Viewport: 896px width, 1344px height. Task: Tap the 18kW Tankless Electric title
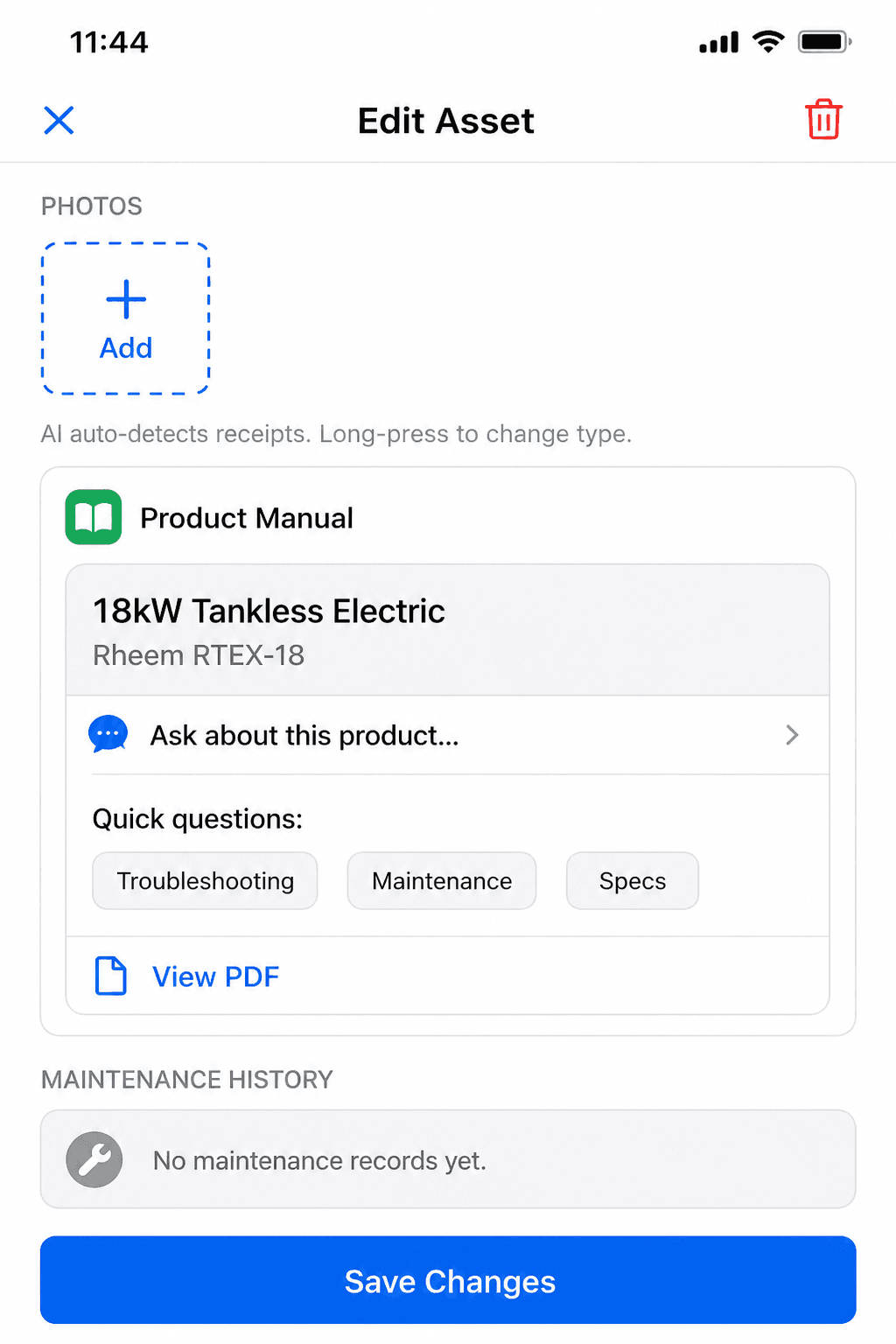(x=269, y=612)
